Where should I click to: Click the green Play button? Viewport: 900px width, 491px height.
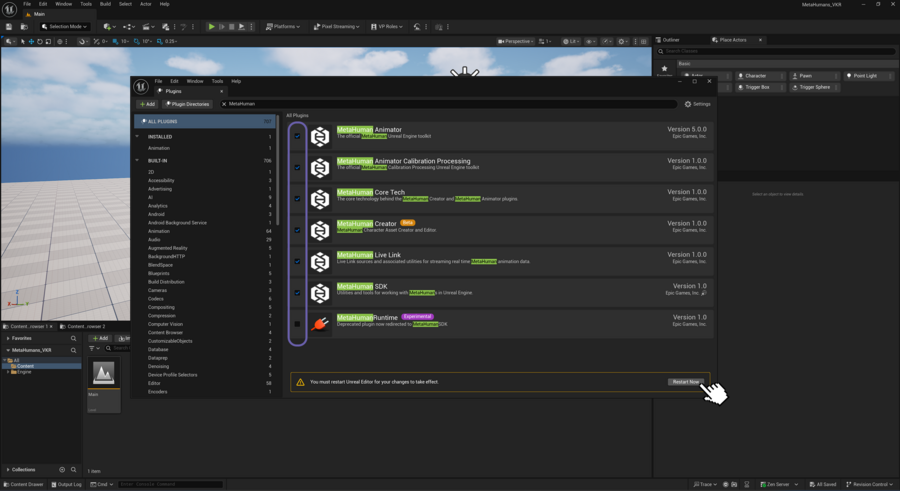(x=211, y=26)
